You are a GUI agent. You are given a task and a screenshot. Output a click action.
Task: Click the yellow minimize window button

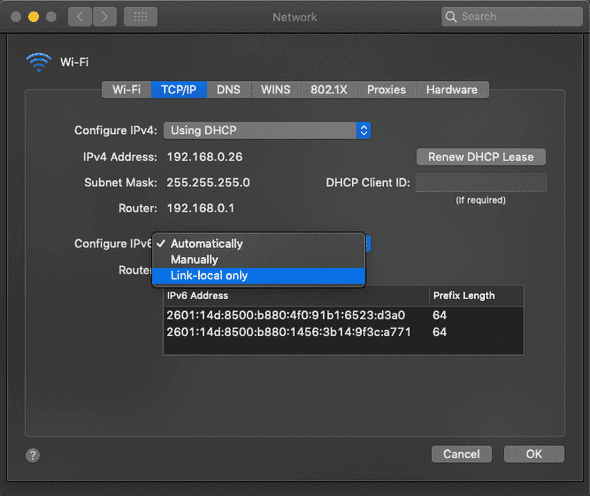tap(33, 17)
